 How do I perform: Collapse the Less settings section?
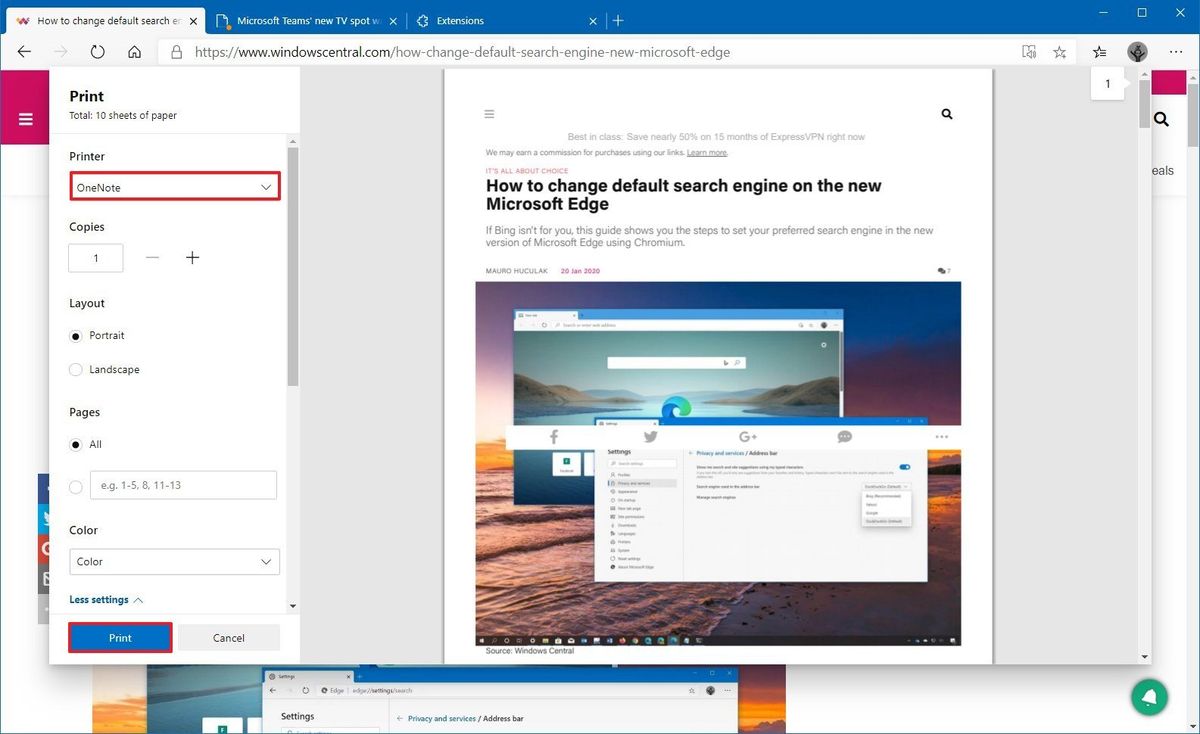tap(103, 599)
